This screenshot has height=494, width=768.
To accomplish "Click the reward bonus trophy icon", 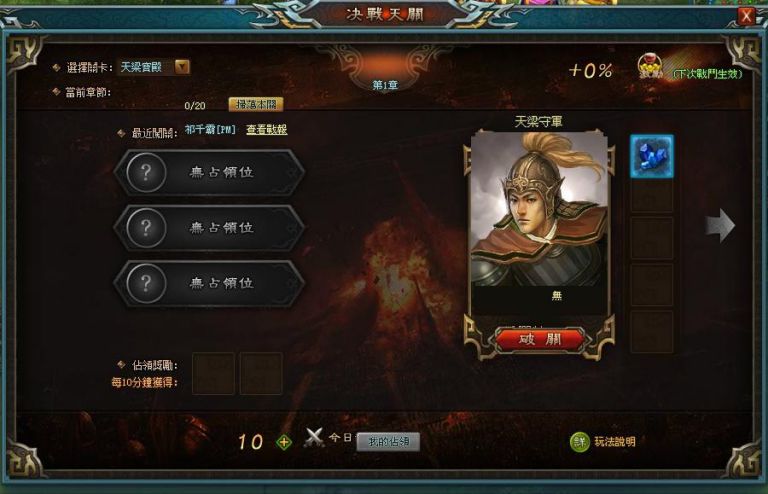I will 649,66.
